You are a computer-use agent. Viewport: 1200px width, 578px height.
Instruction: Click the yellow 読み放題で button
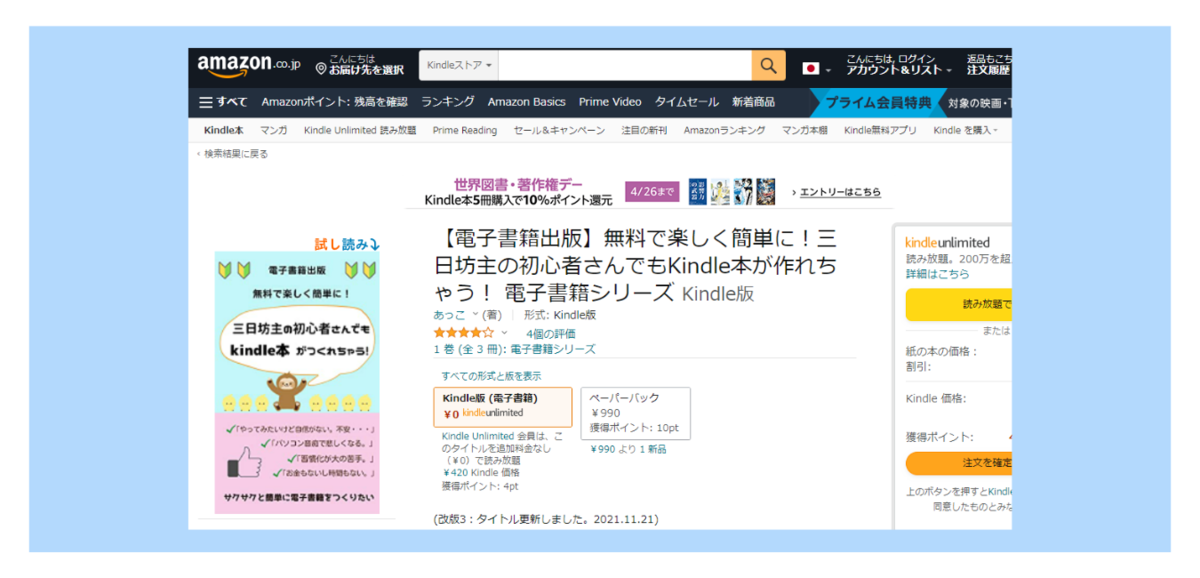coord(958,304)
